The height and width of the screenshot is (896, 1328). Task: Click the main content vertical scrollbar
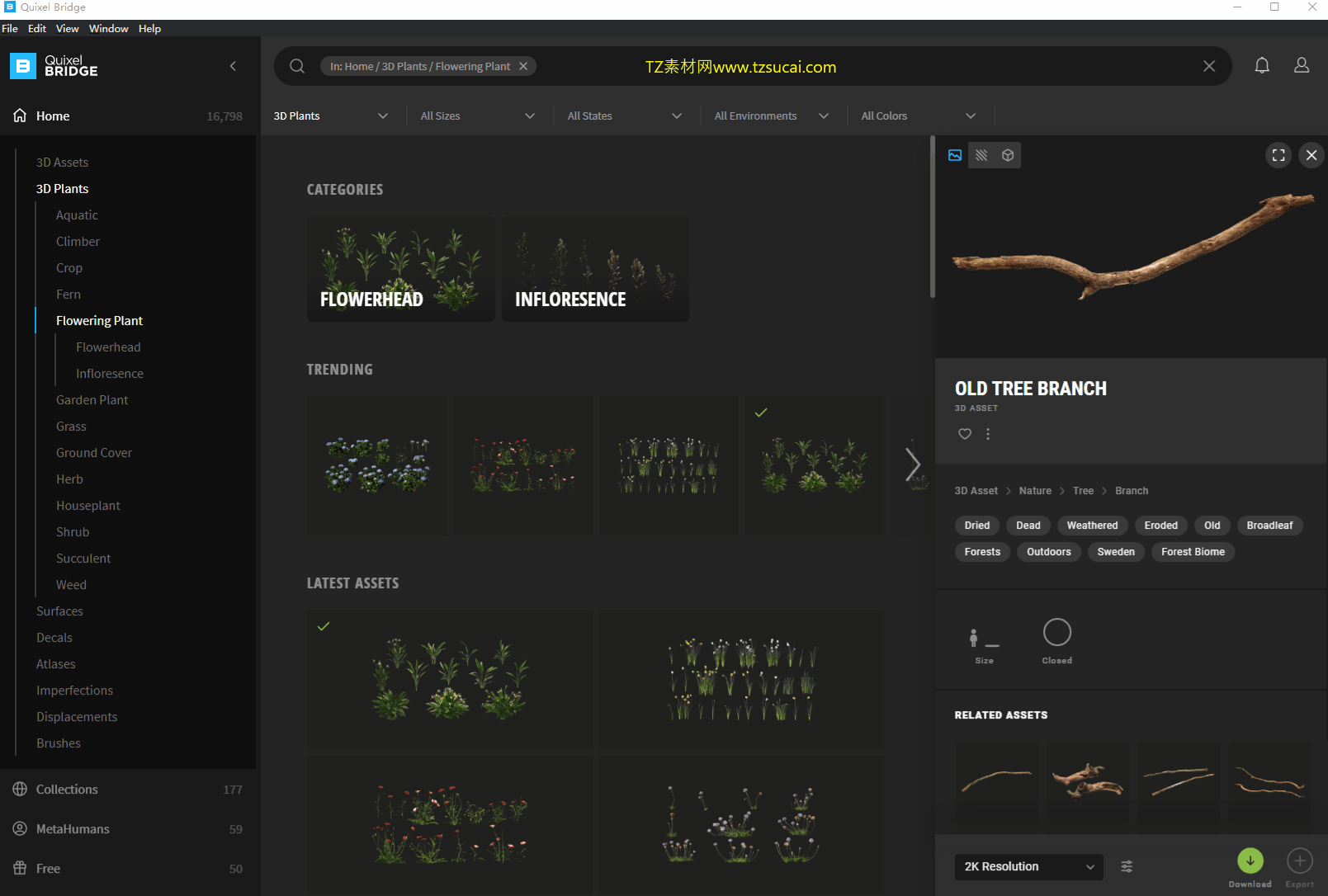click(933, 216)
